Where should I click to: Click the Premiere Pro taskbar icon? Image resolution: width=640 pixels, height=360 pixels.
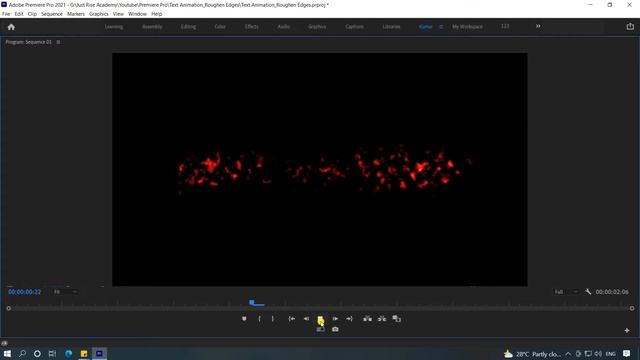(x=99, y=353)
